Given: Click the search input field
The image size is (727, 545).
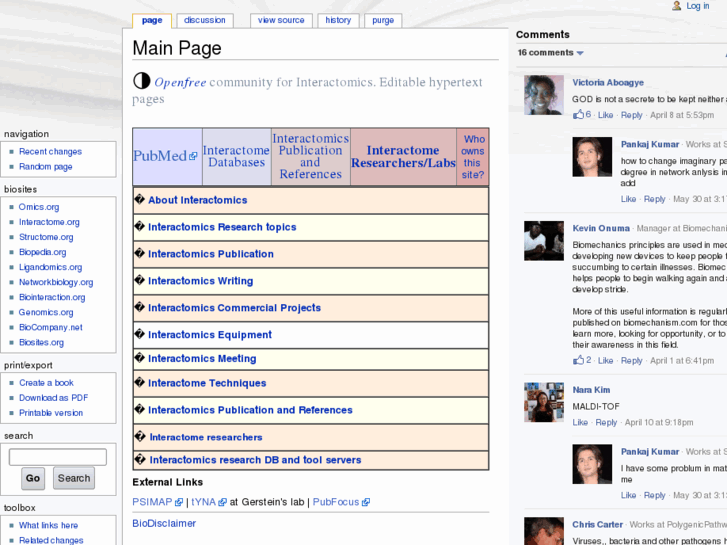Looking at the screenshot, I should pyautogui.click(x=58, y=457).
